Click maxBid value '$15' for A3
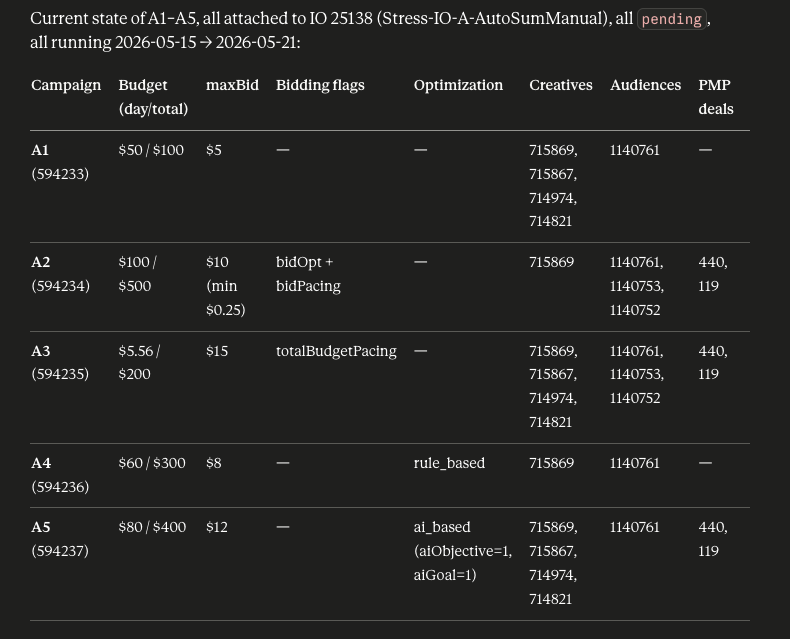 pyautogui.click(x=217, y=351)
